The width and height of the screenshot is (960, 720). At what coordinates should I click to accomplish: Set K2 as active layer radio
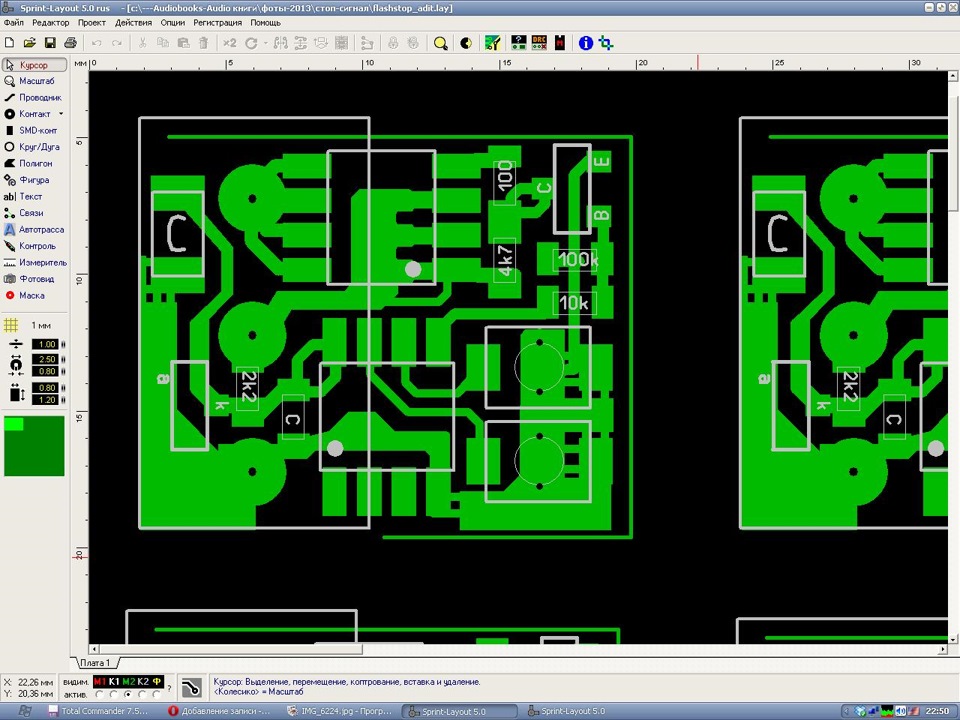pyautogui.click(x=143, y=695)
